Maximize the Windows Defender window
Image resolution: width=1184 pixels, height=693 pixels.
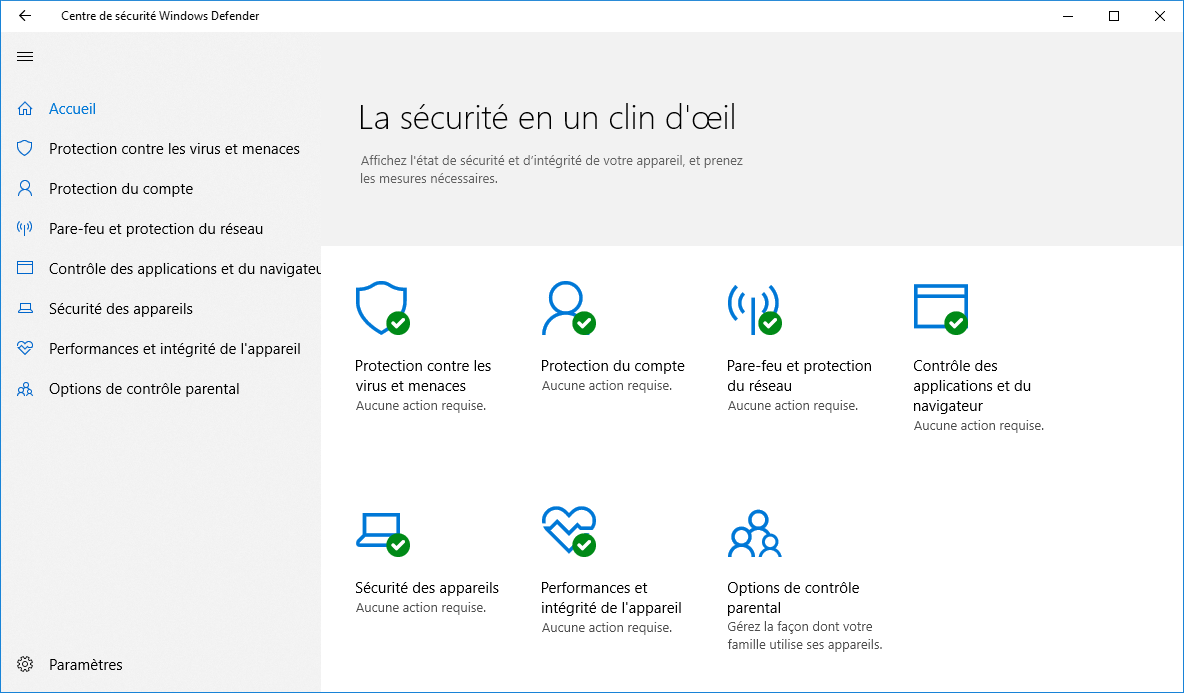click(1114, 16)
